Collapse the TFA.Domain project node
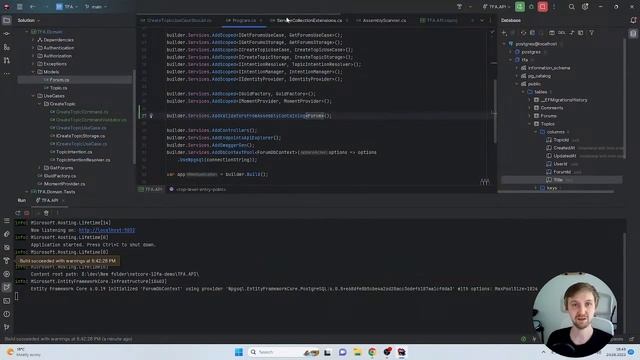 point(27,32)
